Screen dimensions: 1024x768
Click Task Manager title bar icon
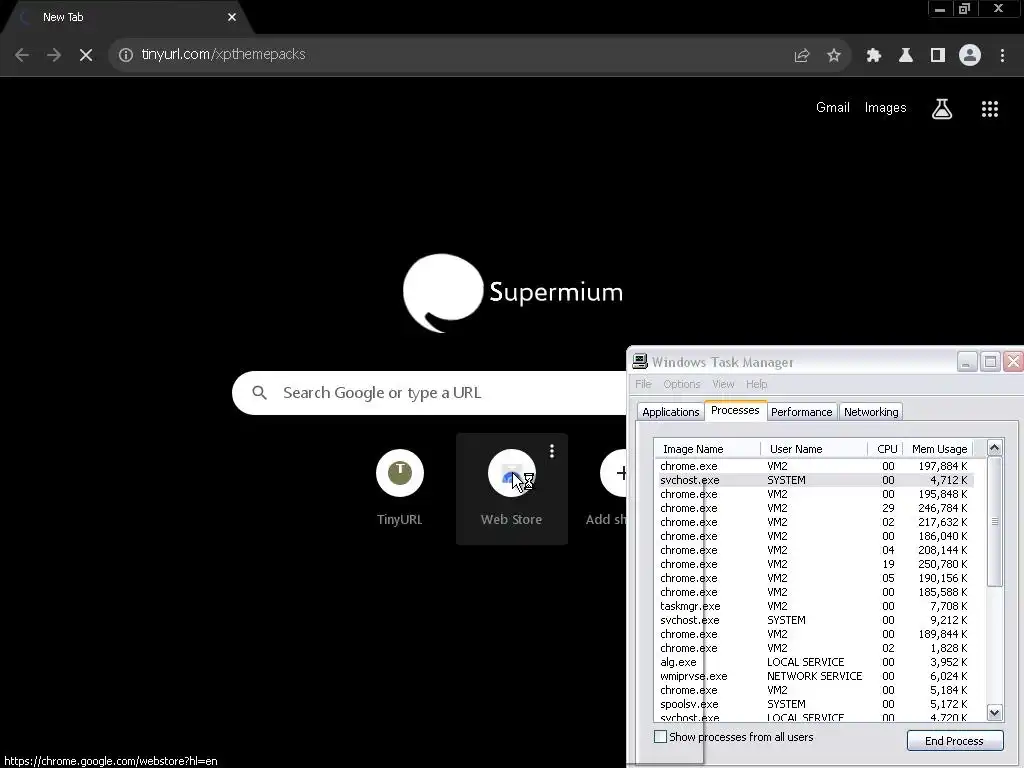coord(640,361)
